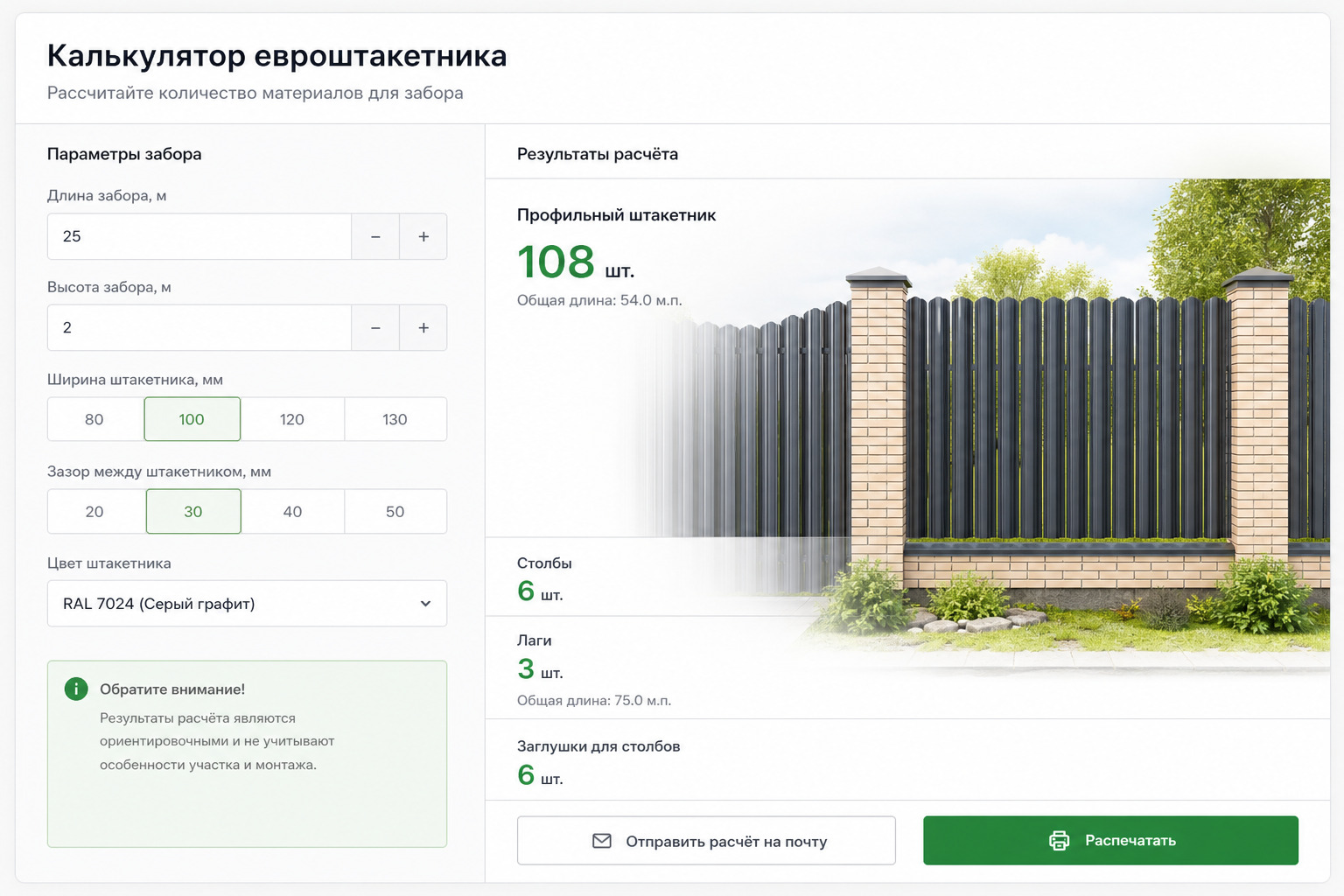
Task: Click the 'Заглушки для столбов' label
Action: coord(598,746)
